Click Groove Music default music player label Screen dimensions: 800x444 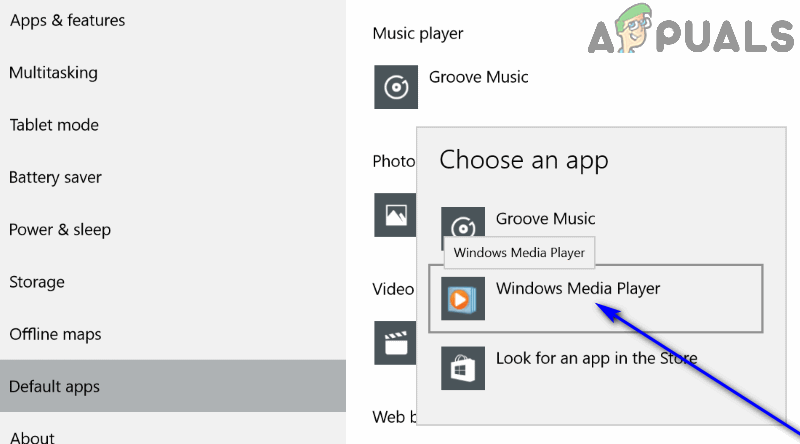478,77
